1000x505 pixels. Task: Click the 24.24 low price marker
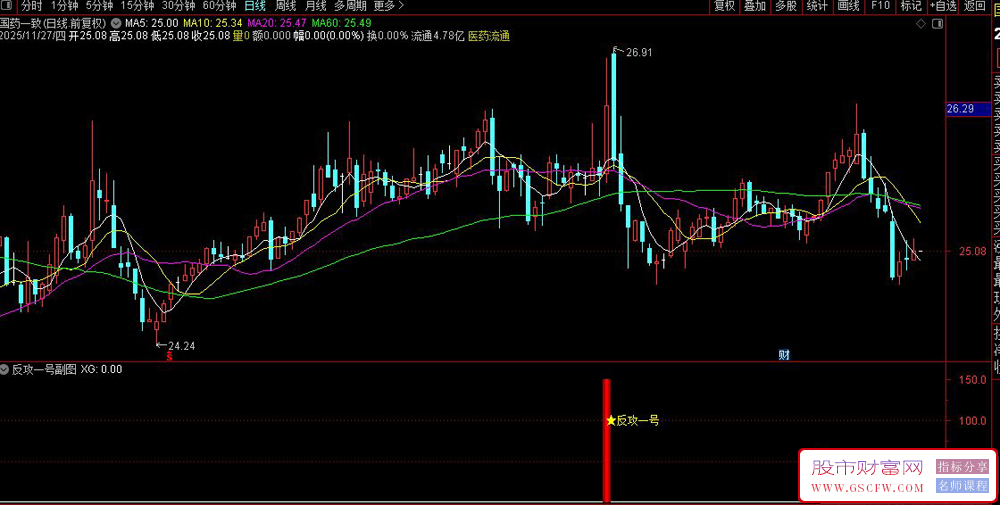(176, 346)
